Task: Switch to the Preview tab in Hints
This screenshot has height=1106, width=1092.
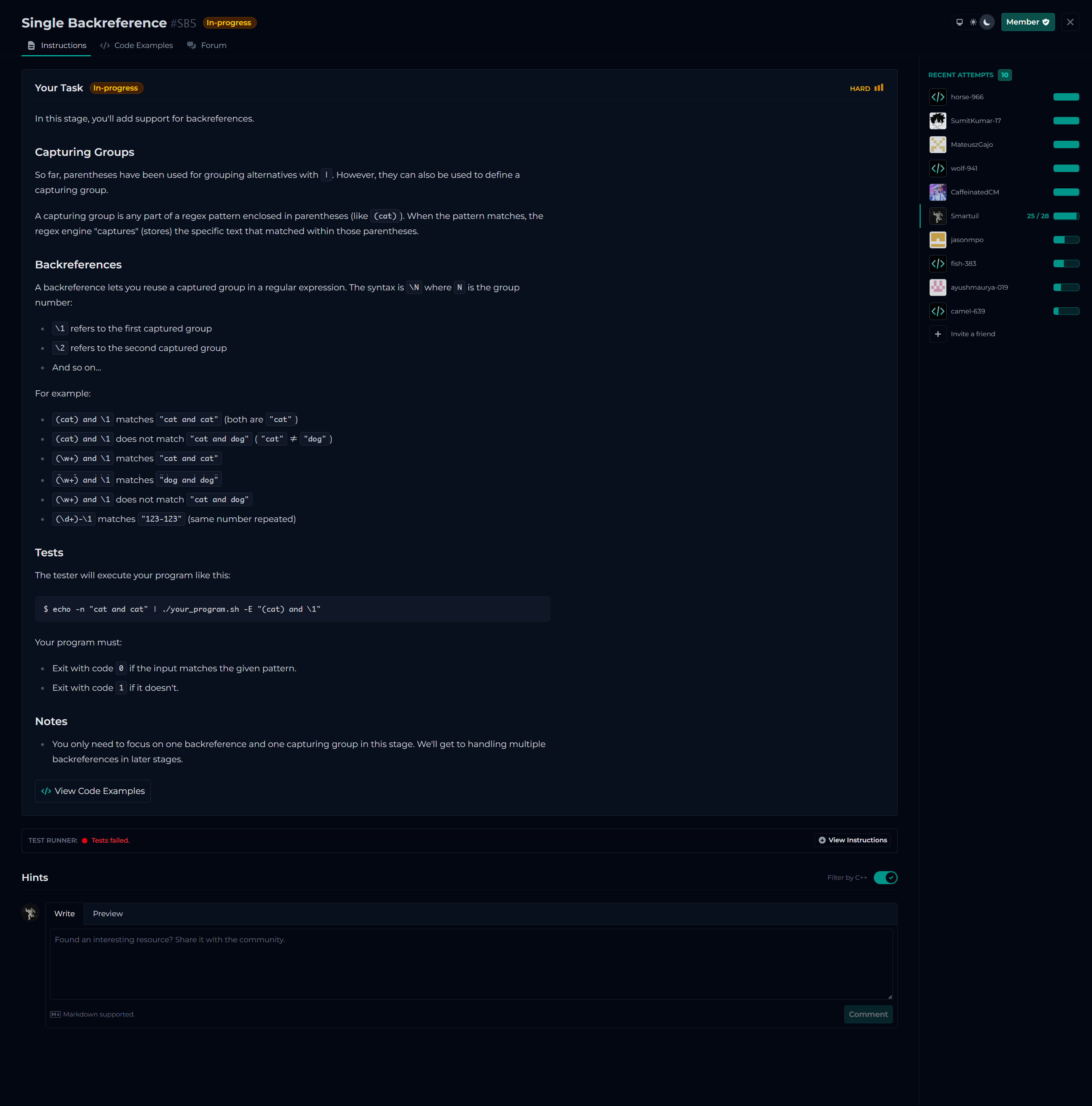Action: pyautogui.click(x=107, y=914)
